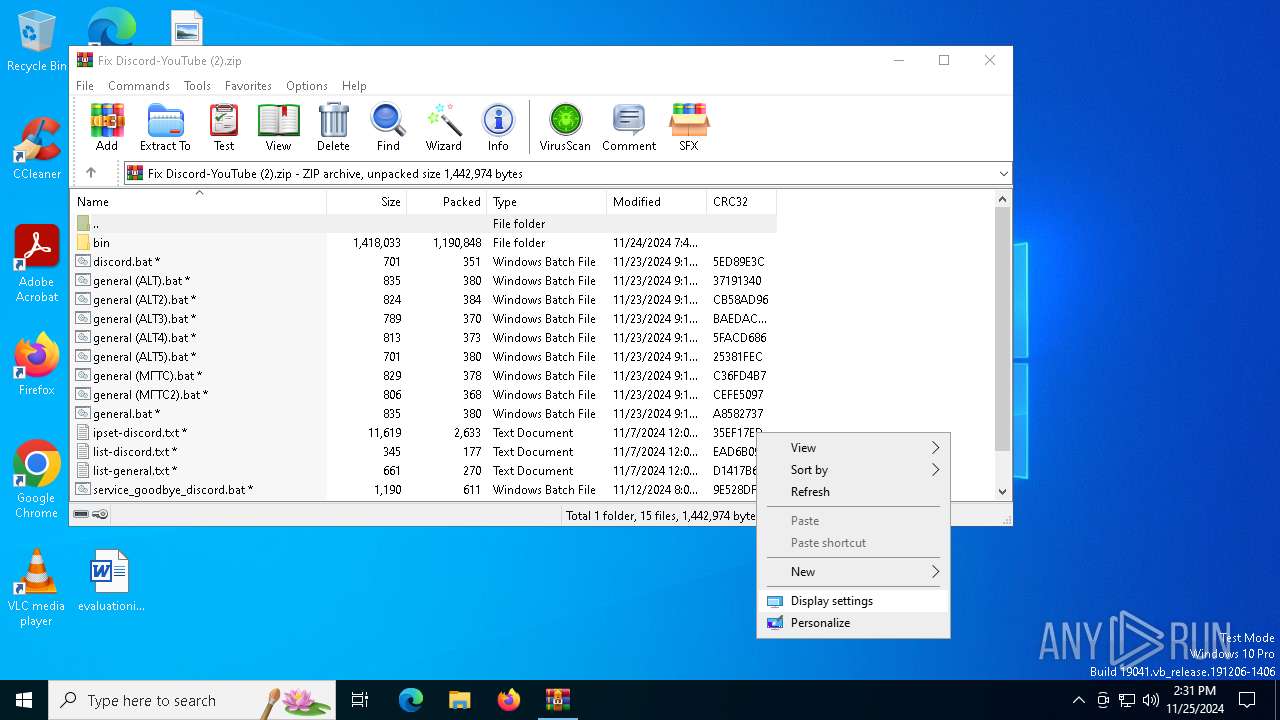The width and height of the screenshot is (1280, 720).
Task: Click the View toolbar icon
Action: point(278,127)
